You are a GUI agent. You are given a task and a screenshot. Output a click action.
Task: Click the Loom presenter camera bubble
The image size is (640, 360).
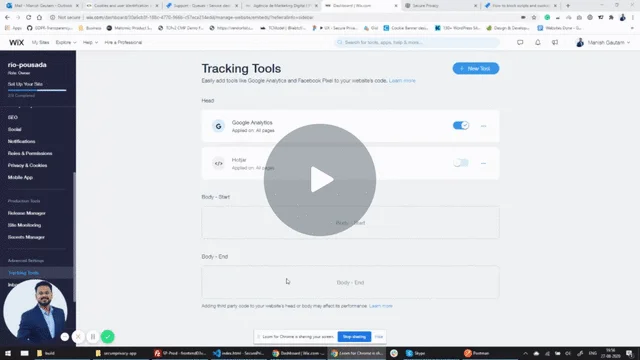pyautogui.click(x=36, y=311)
